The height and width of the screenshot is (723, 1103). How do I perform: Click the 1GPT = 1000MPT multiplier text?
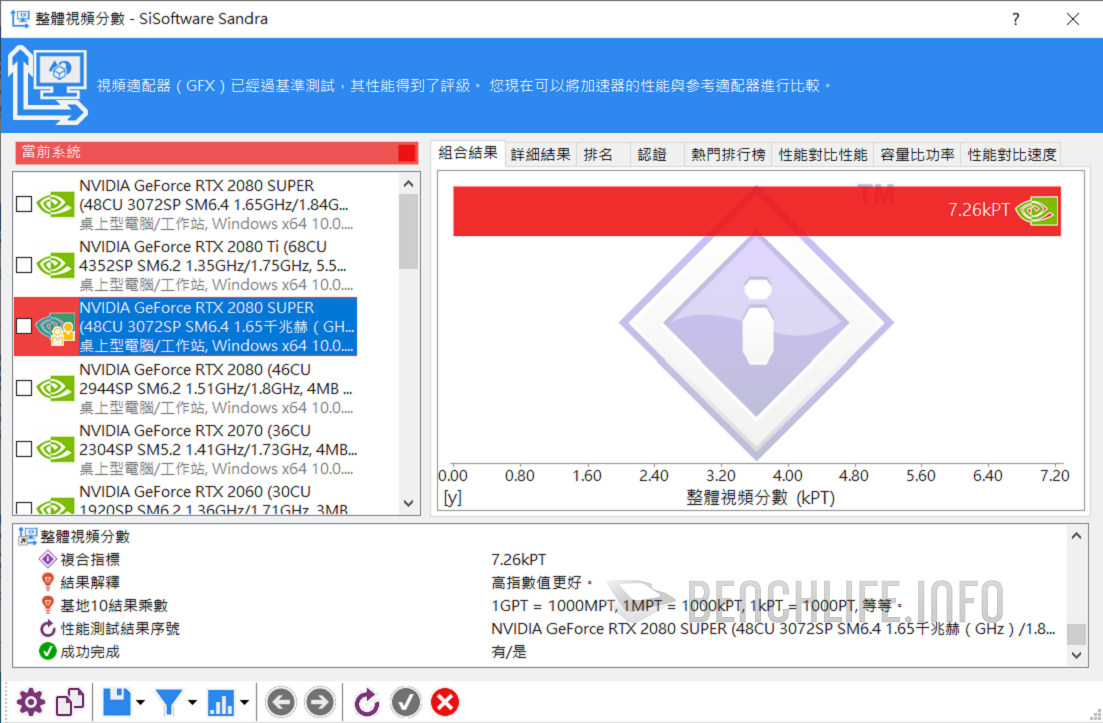pyautogui.click(x=696, y=606)
